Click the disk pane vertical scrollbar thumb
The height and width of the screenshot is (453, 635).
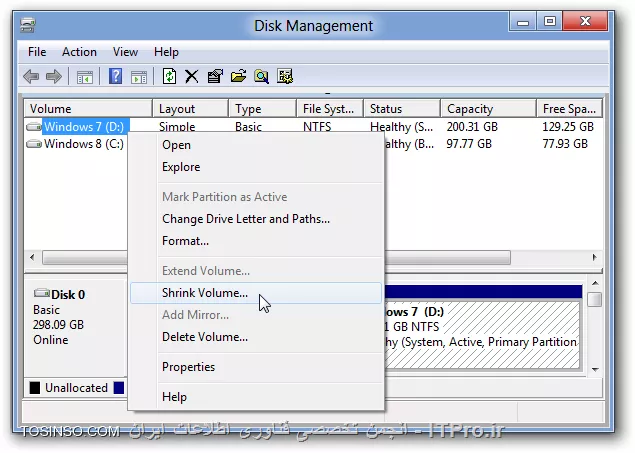click(x=595, y=300)
